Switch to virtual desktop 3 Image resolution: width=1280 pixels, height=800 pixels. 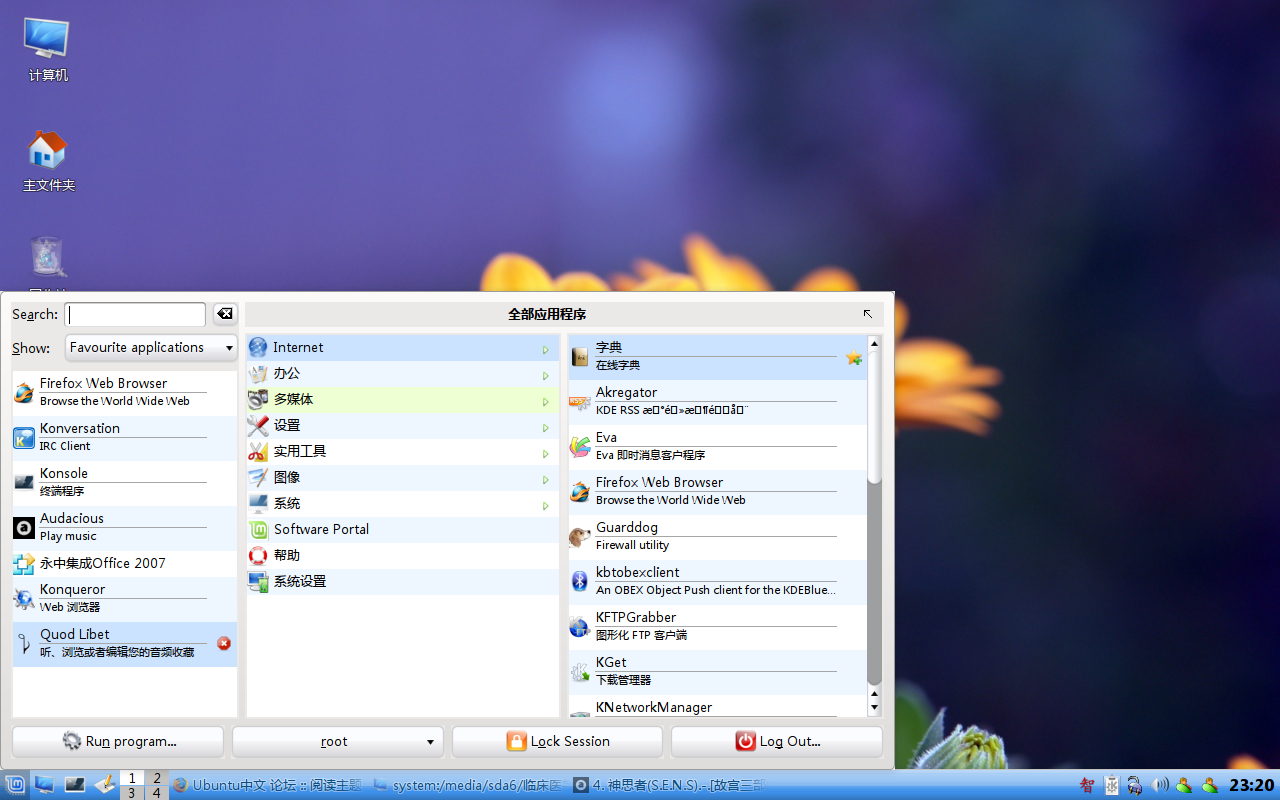click(x=132, y=793)
